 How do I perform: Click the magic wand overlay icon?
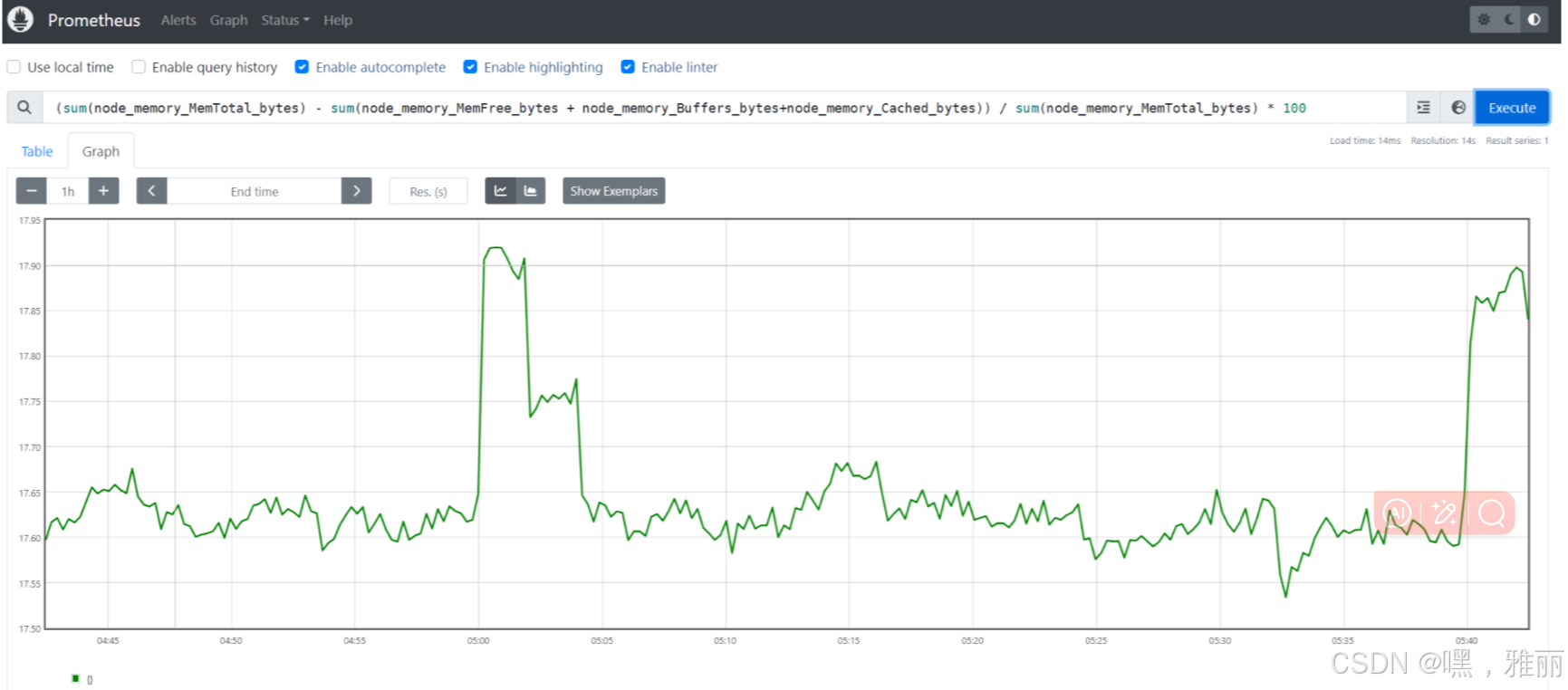coord(1445,513)
